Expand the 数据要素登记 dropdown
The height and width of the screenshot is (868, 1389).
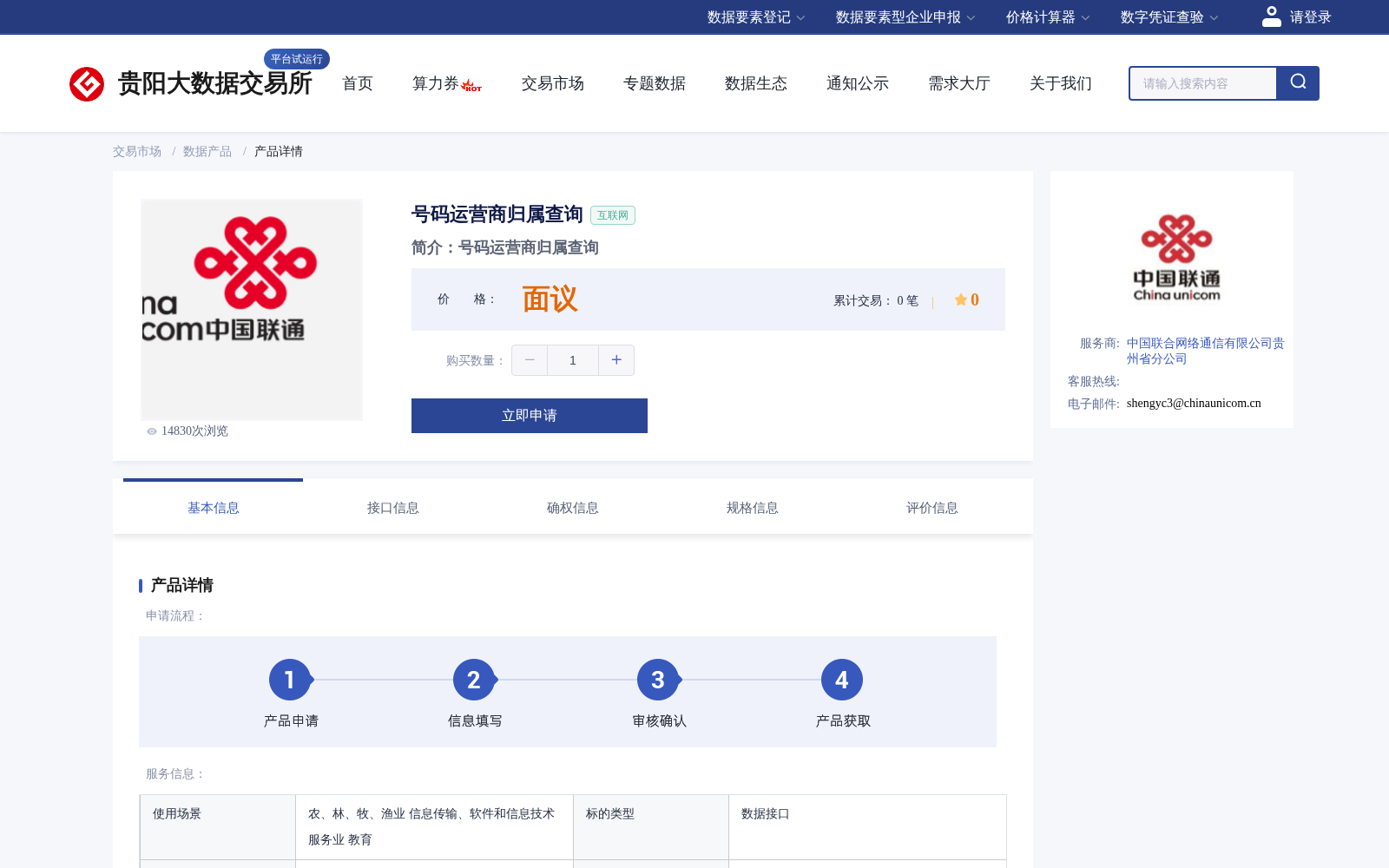point(756,17)
